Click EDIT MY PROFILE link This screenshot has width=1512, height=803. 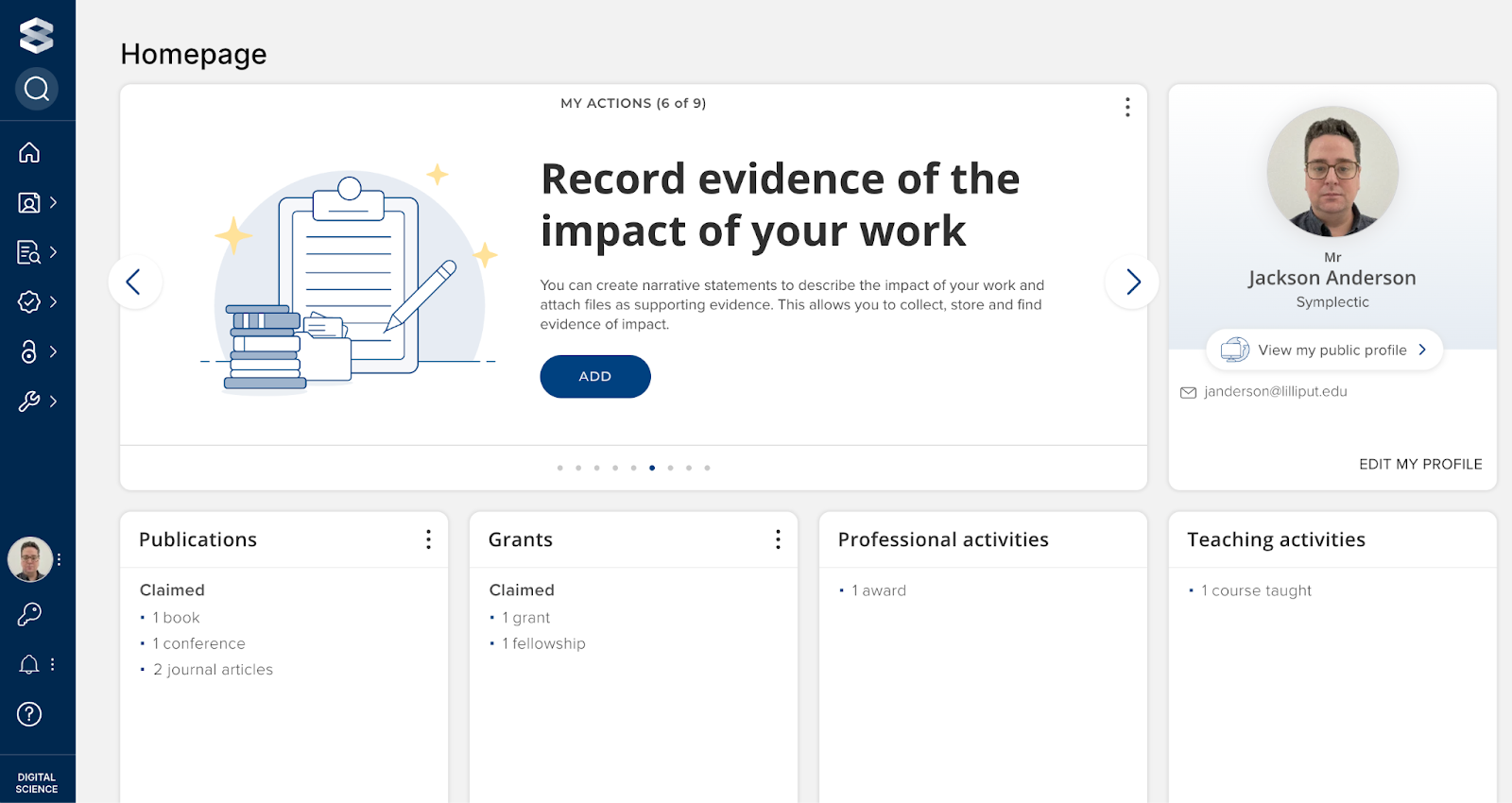pos(1419,464)
